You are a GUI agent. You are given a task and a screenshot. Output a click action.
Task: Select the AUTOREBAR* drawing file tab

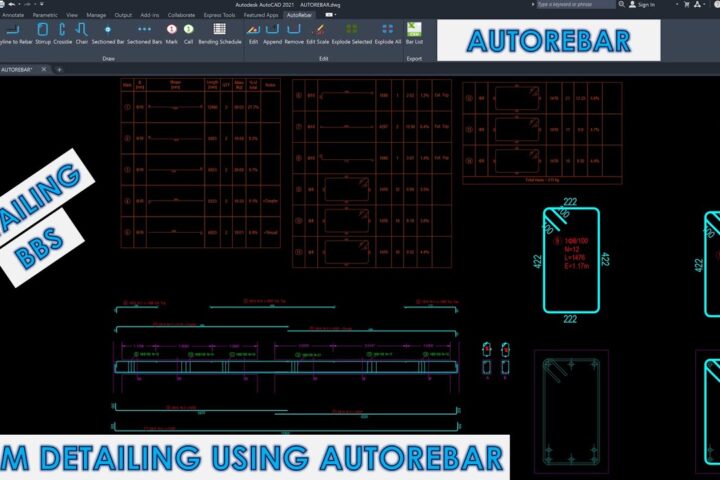click(x=17, y=69)
